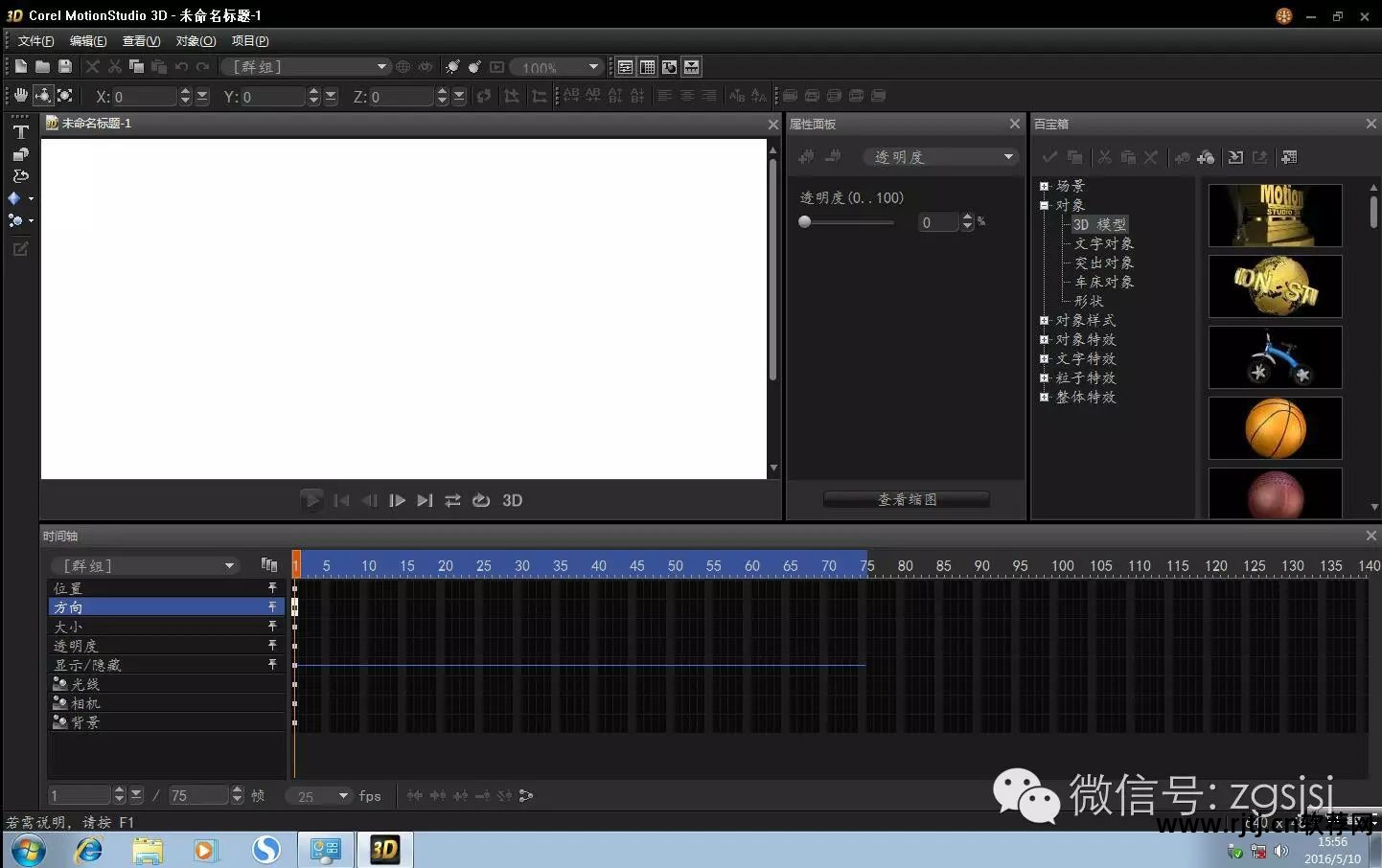Click the volume icon in the system tray
This screenshot has height=868, width=1382.
point(1281,851)
